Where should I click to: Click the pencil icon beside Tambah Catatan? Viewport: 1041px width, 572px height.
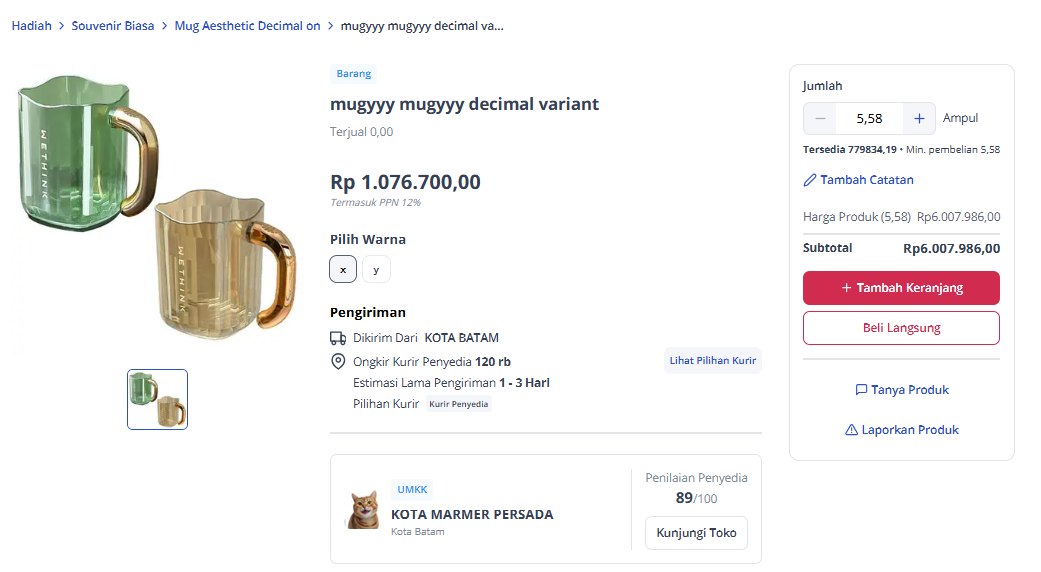(810, 180)
